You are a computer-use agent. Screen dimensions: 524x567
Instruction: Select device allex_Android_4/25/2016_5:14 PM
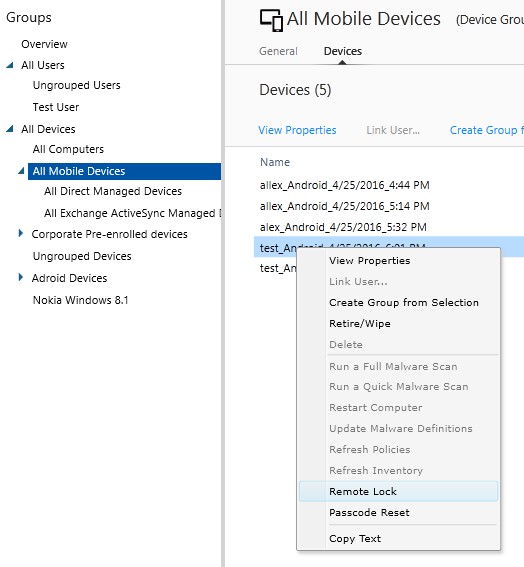(x=345, y=206)
